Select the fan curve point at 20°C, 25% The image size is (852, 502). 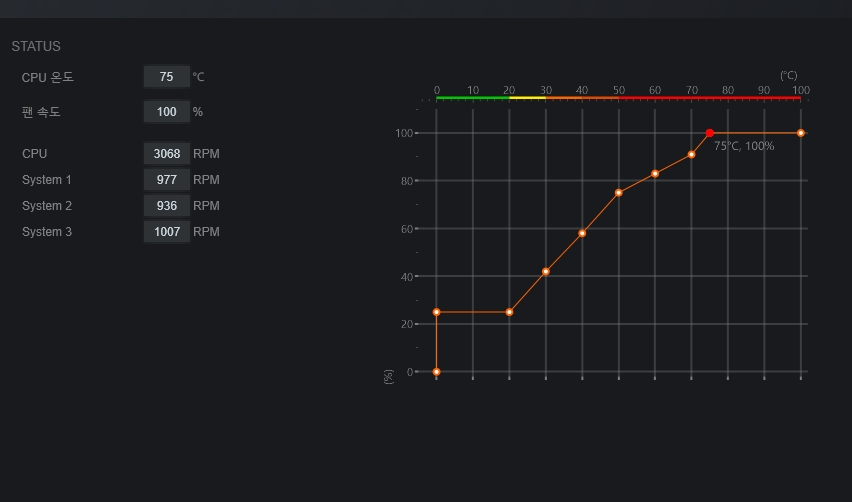click(509, 312)
